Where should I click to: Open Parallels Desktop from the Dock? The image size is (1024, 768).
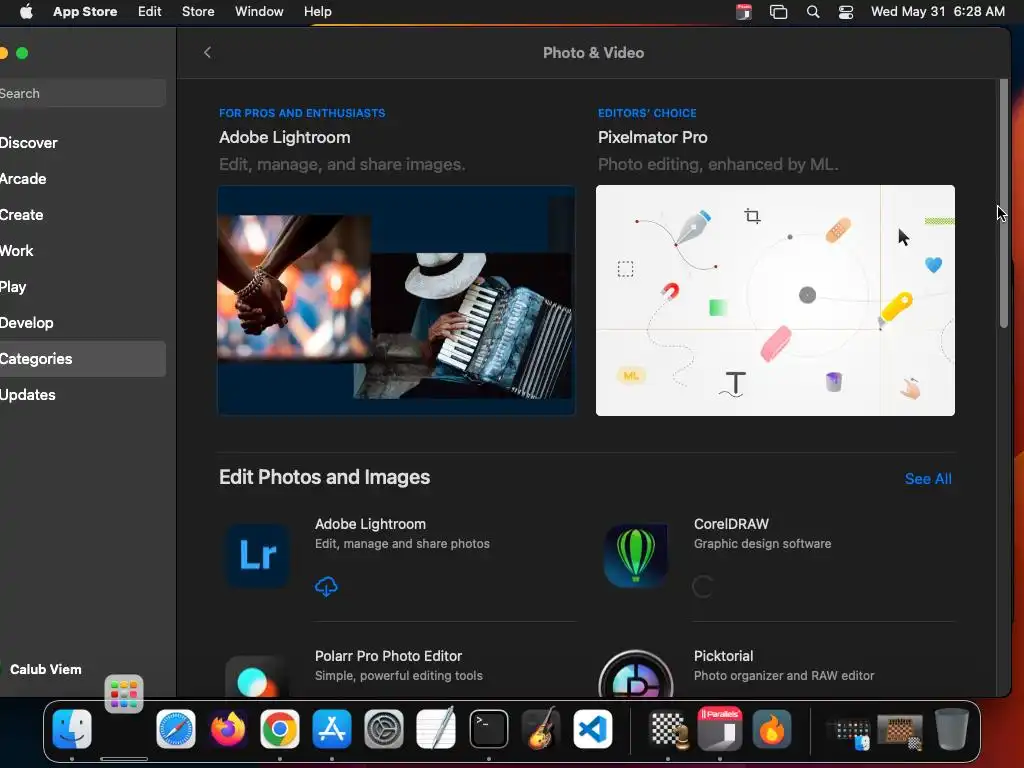tap(720, 729)
